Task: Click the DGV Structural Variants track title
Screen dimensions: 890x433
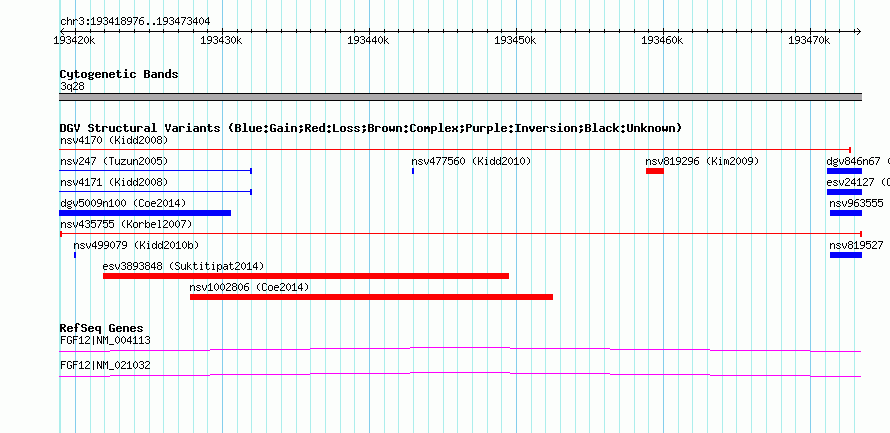Action: tap(371, 128)
